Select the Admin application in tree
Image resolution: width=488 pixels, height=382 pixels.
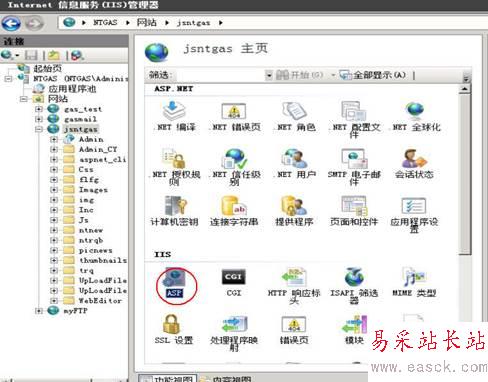click(x=91, y=139)
